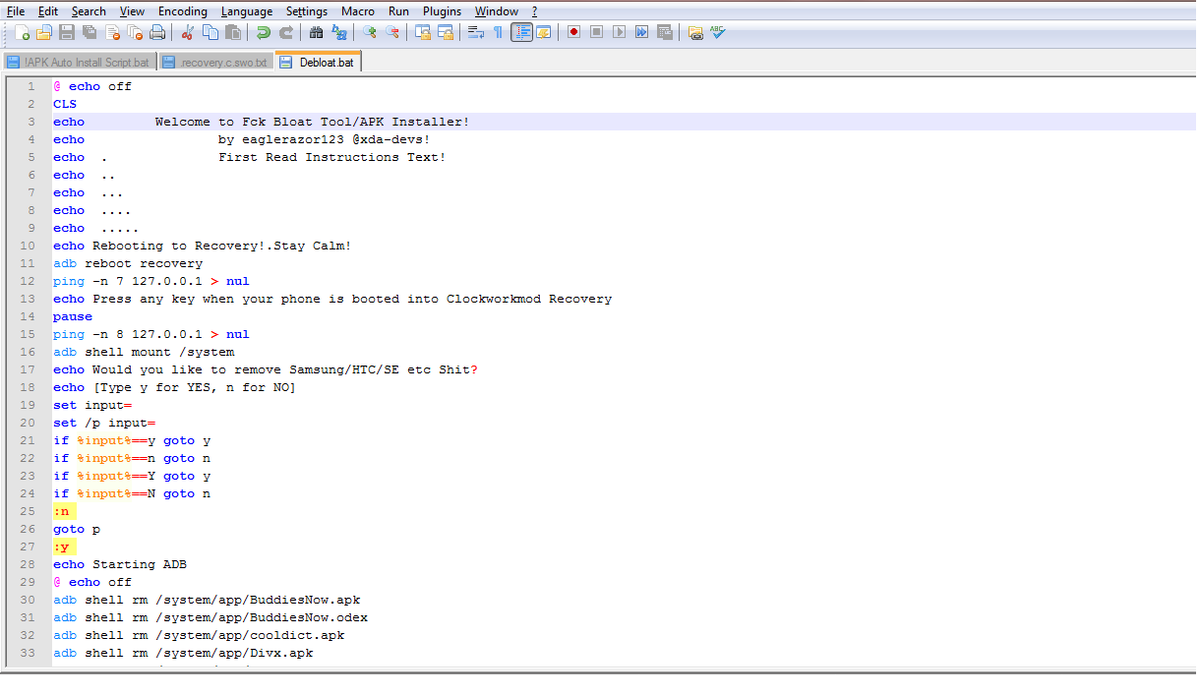1200x675 pixels.
Task: Play back the recorded macro
Action: pyautogui.click(x=619, y=32)
